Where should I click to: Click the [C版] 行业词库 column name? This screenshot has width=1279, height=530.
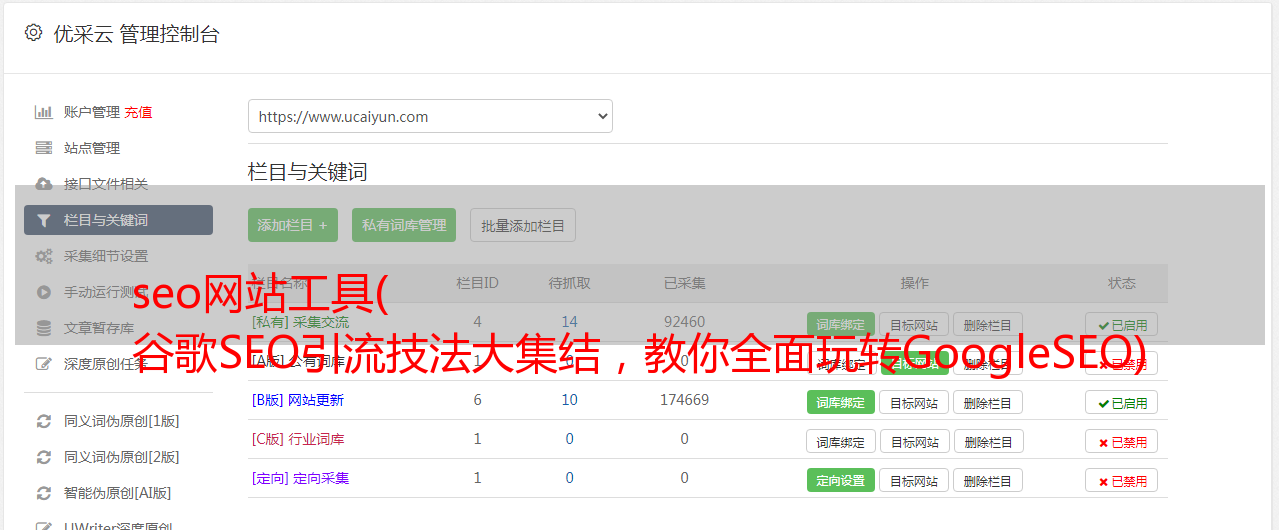coord(297,439)
